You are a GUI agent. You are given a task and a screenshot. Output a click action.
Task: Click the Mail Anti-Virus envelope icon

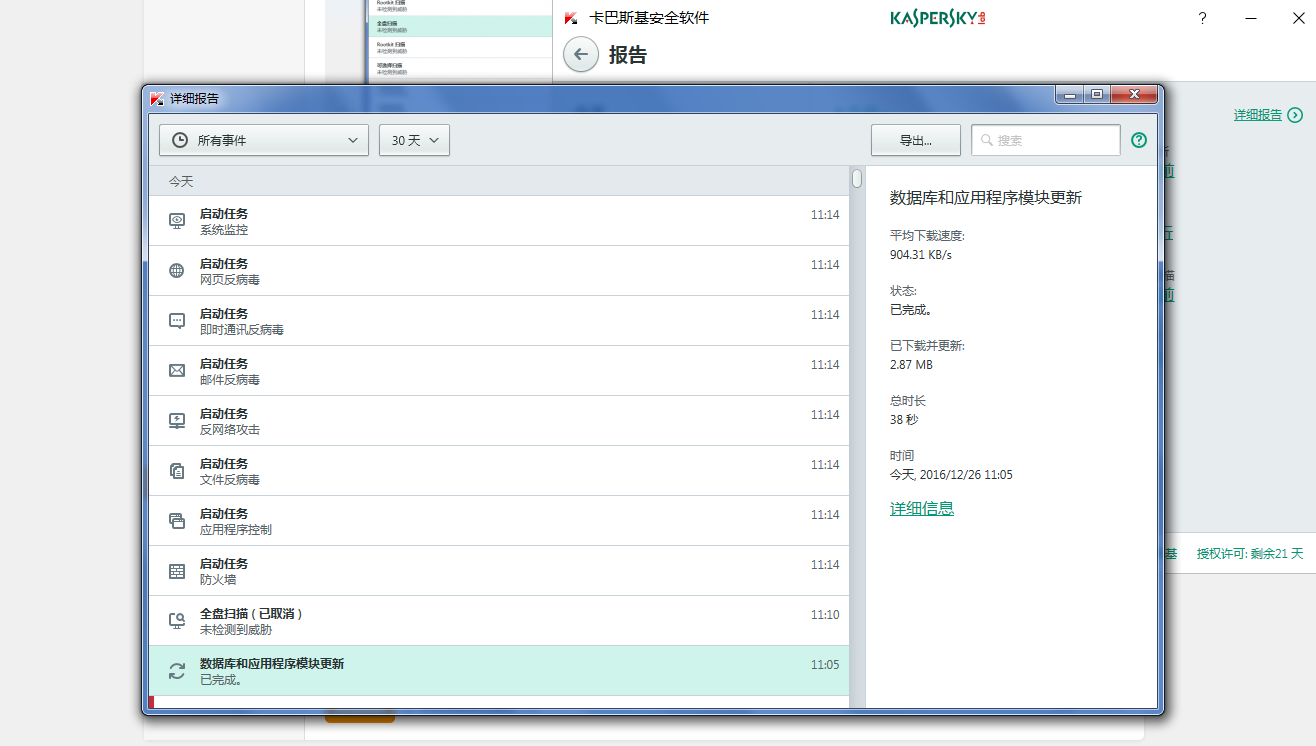pyautogui.click(x=177, y=371)
